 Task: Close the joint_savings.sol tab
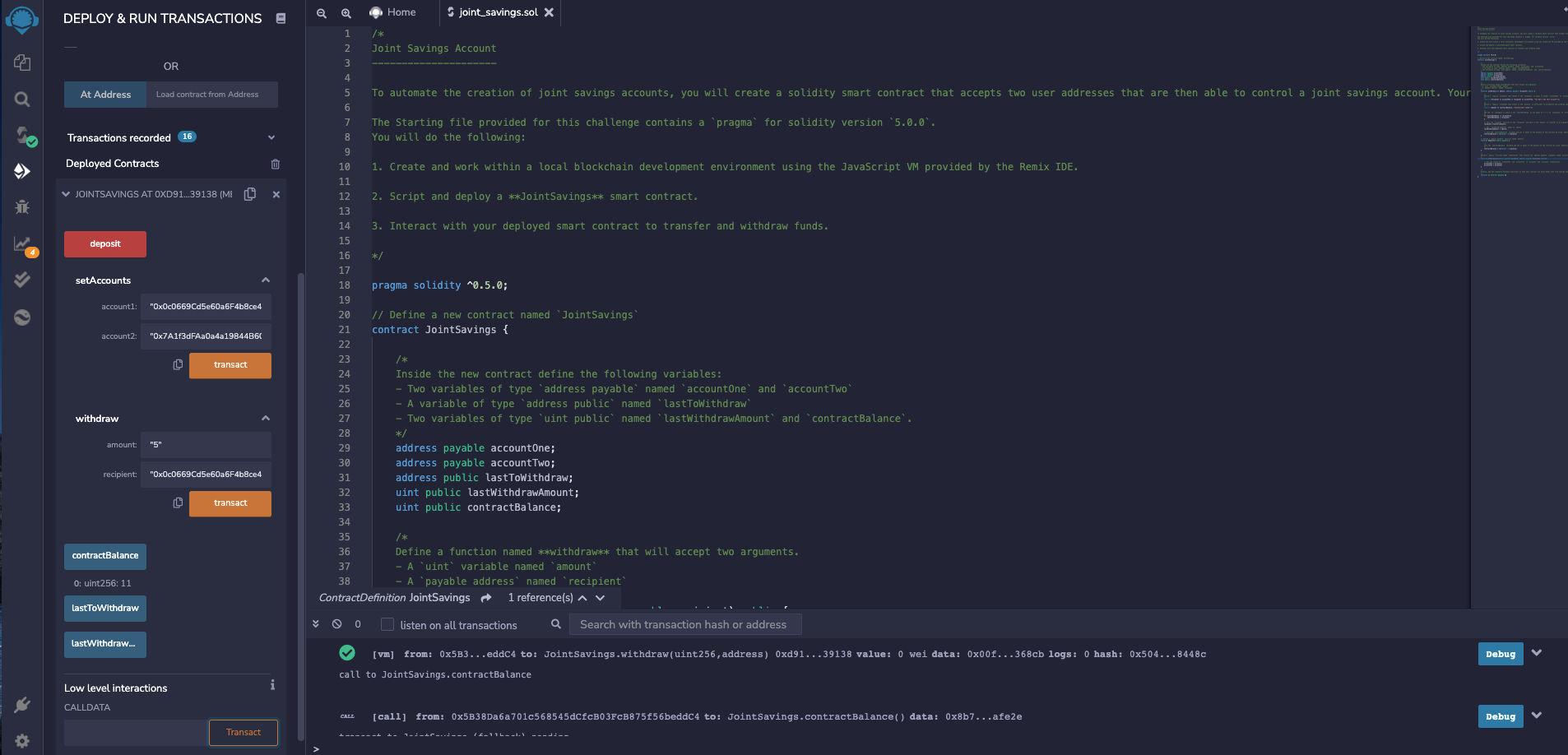tap(550, 12)
